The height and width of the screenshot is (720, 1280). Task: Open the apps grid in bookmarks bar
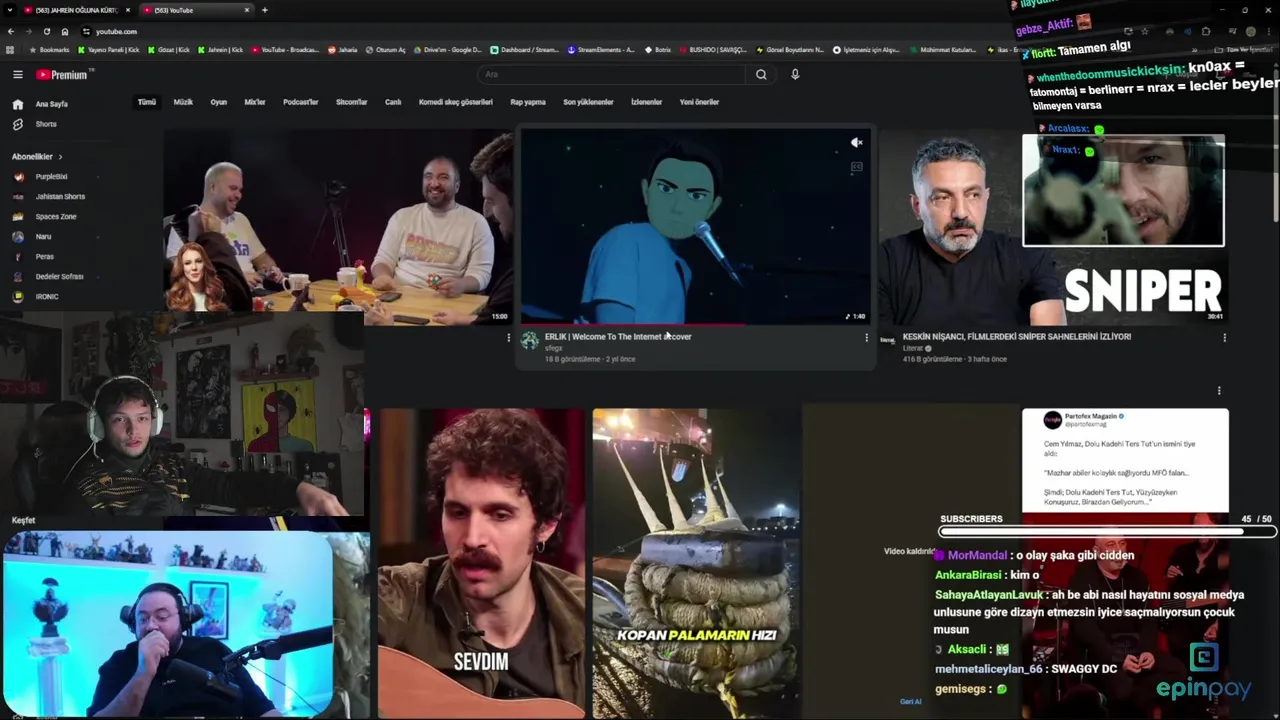[x=10, y=49]
